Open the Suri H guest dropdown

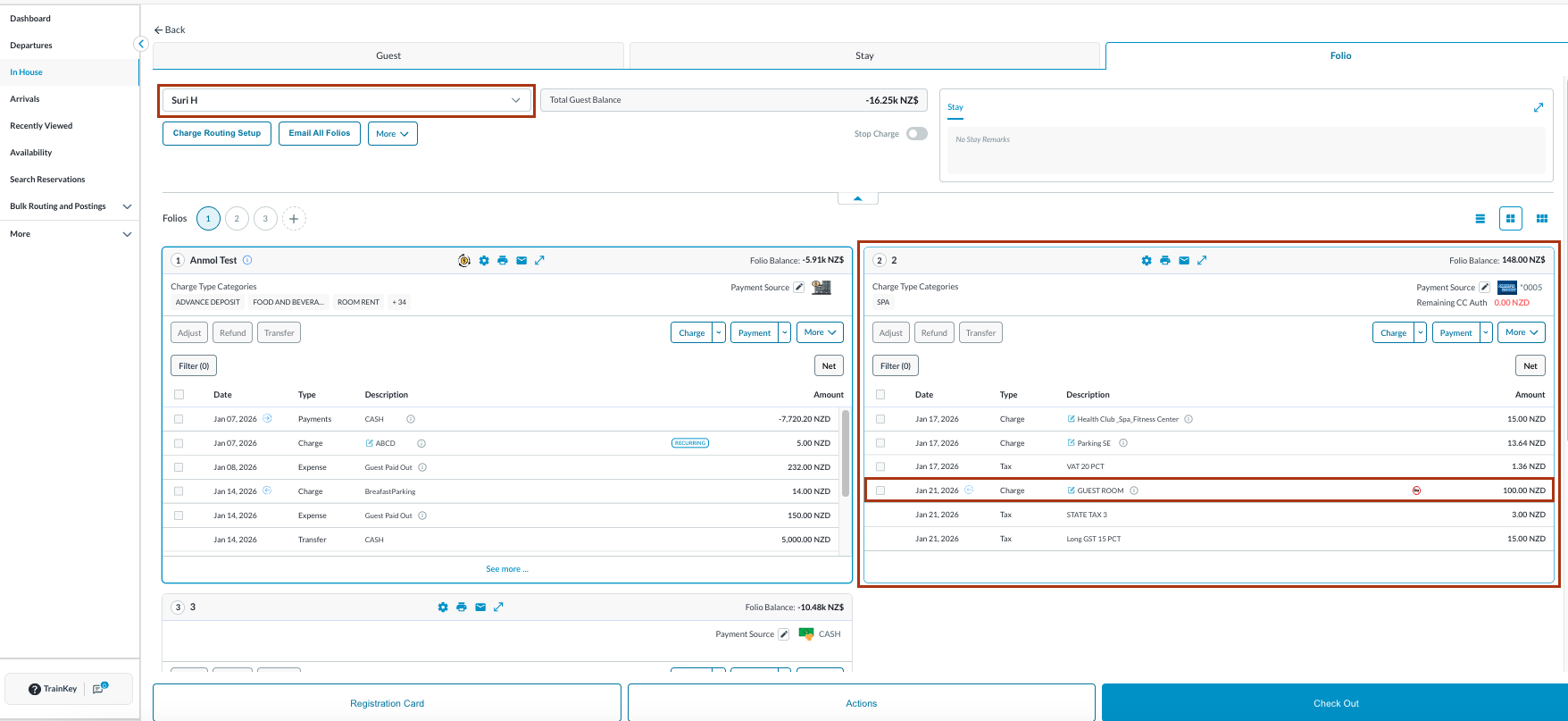[346, 100]
